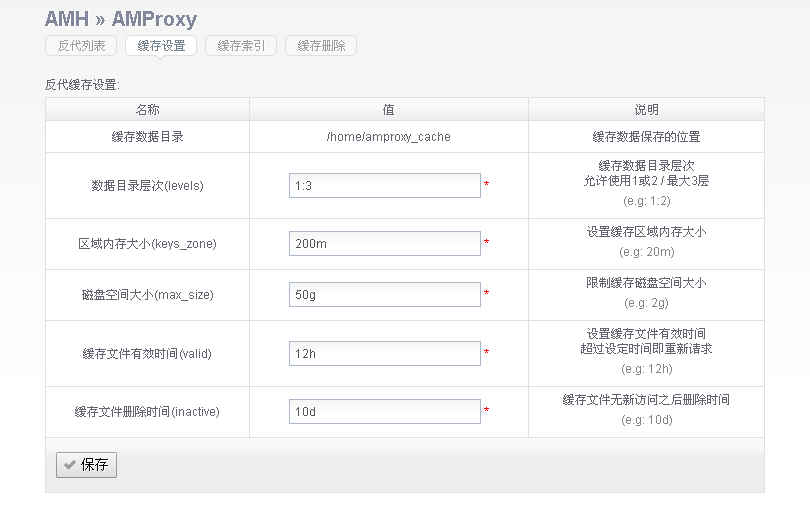
Task: Focus the inactive field showing 10d
Action: pyautogui.click(x=385, y=411)
